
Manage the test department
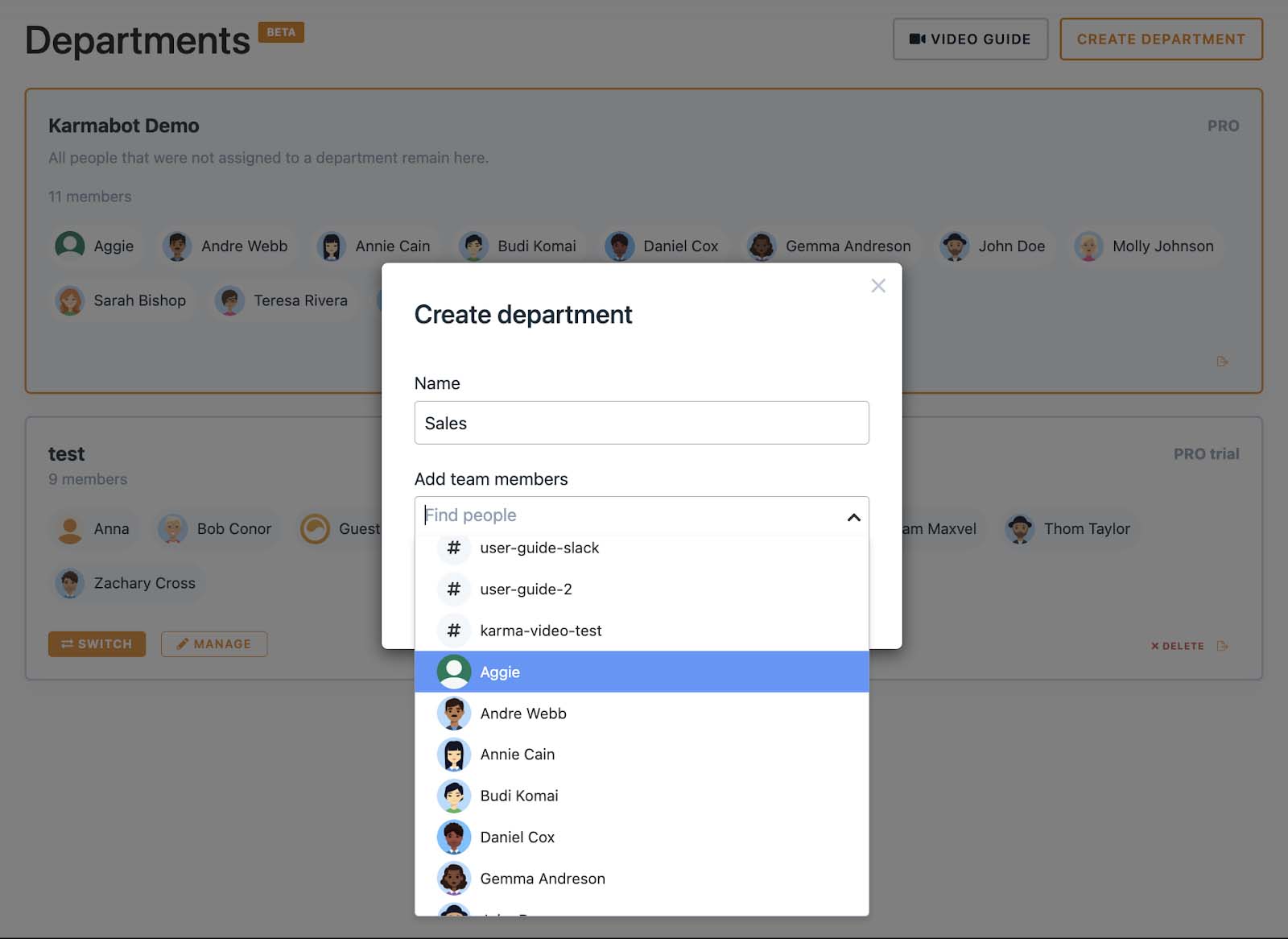214,643
